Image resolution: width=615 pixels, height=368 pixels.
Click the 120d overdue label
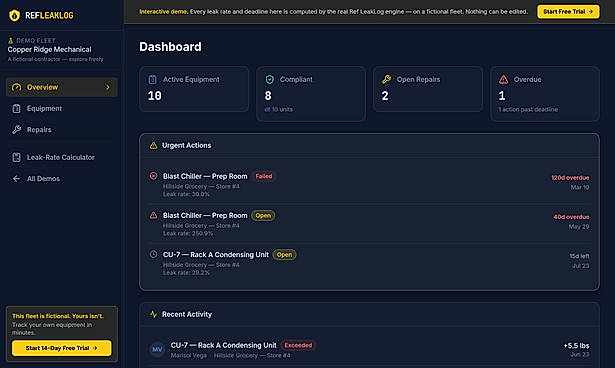[x=570, y=178]
